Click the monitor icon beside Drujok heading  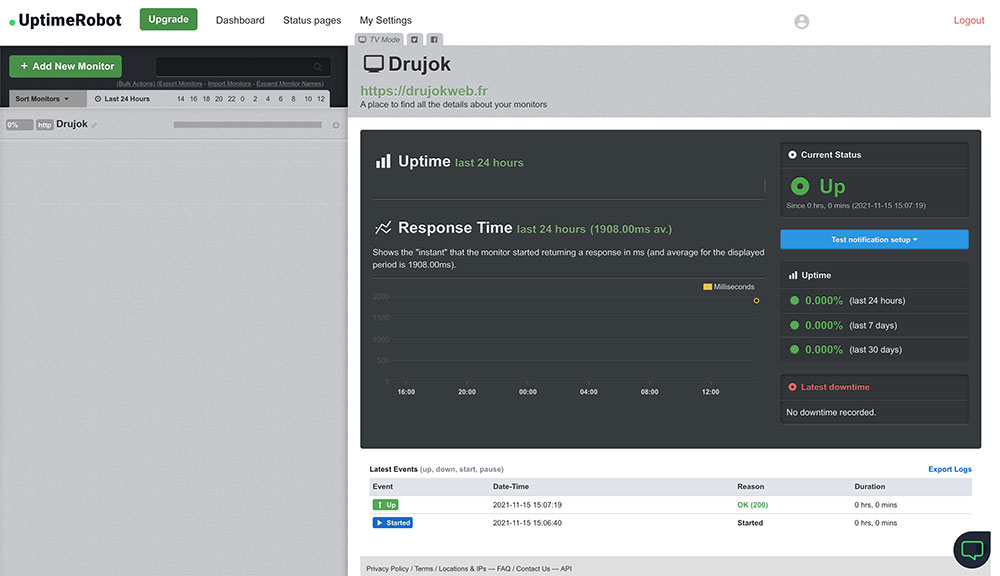pyautogui.click(x=374, y=64)
